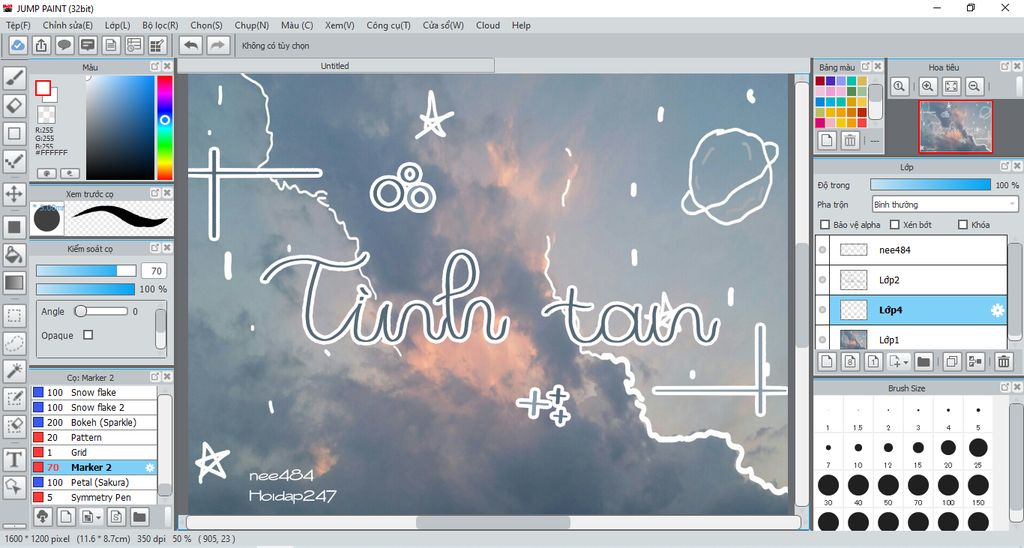This screenshot has width=1024, height=548.
Task: Select the Petal (Sakura) brush
Action: (x=95, y=482)
